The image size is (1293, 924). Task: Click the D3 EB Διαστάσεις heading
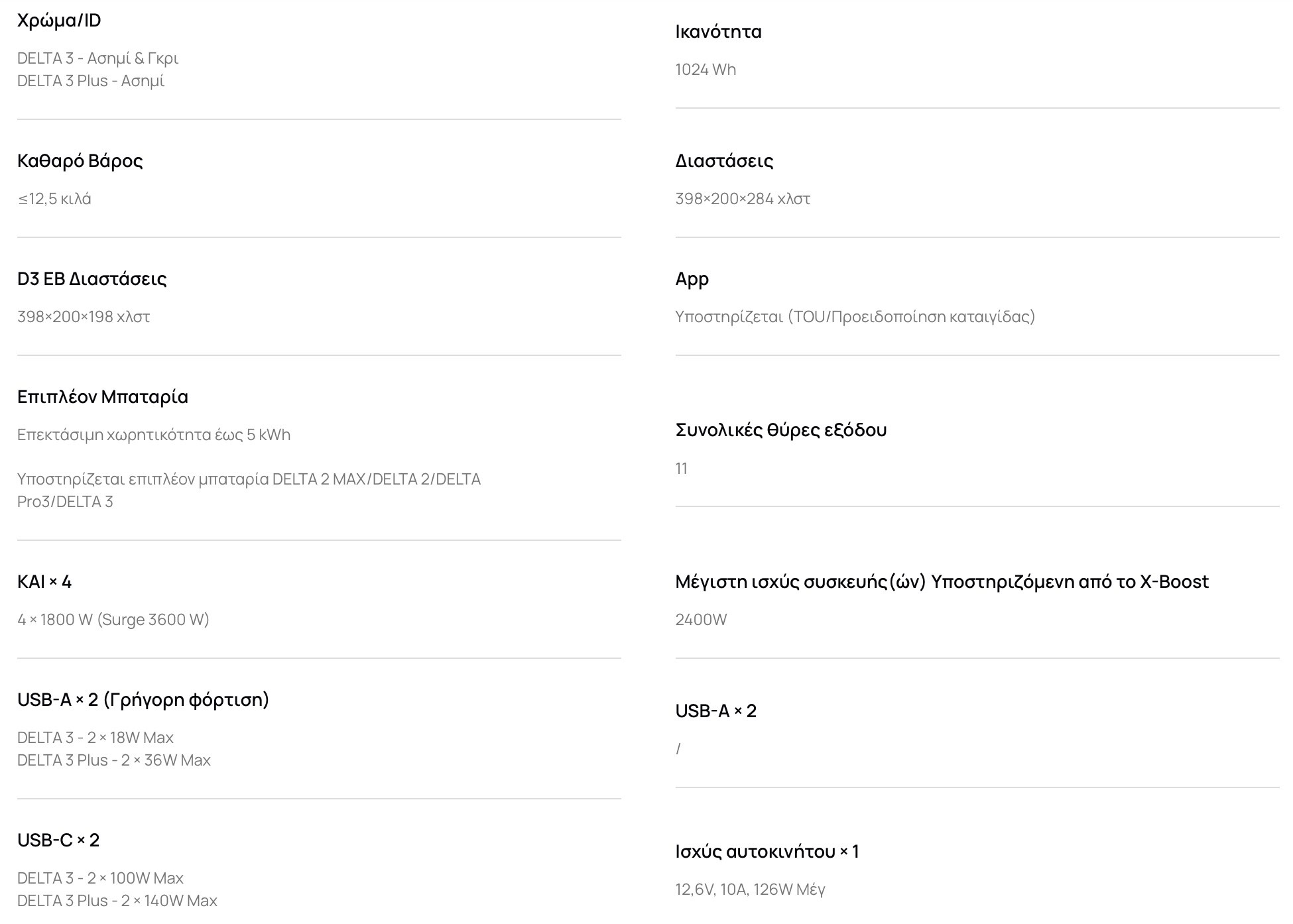click(92, 279)
